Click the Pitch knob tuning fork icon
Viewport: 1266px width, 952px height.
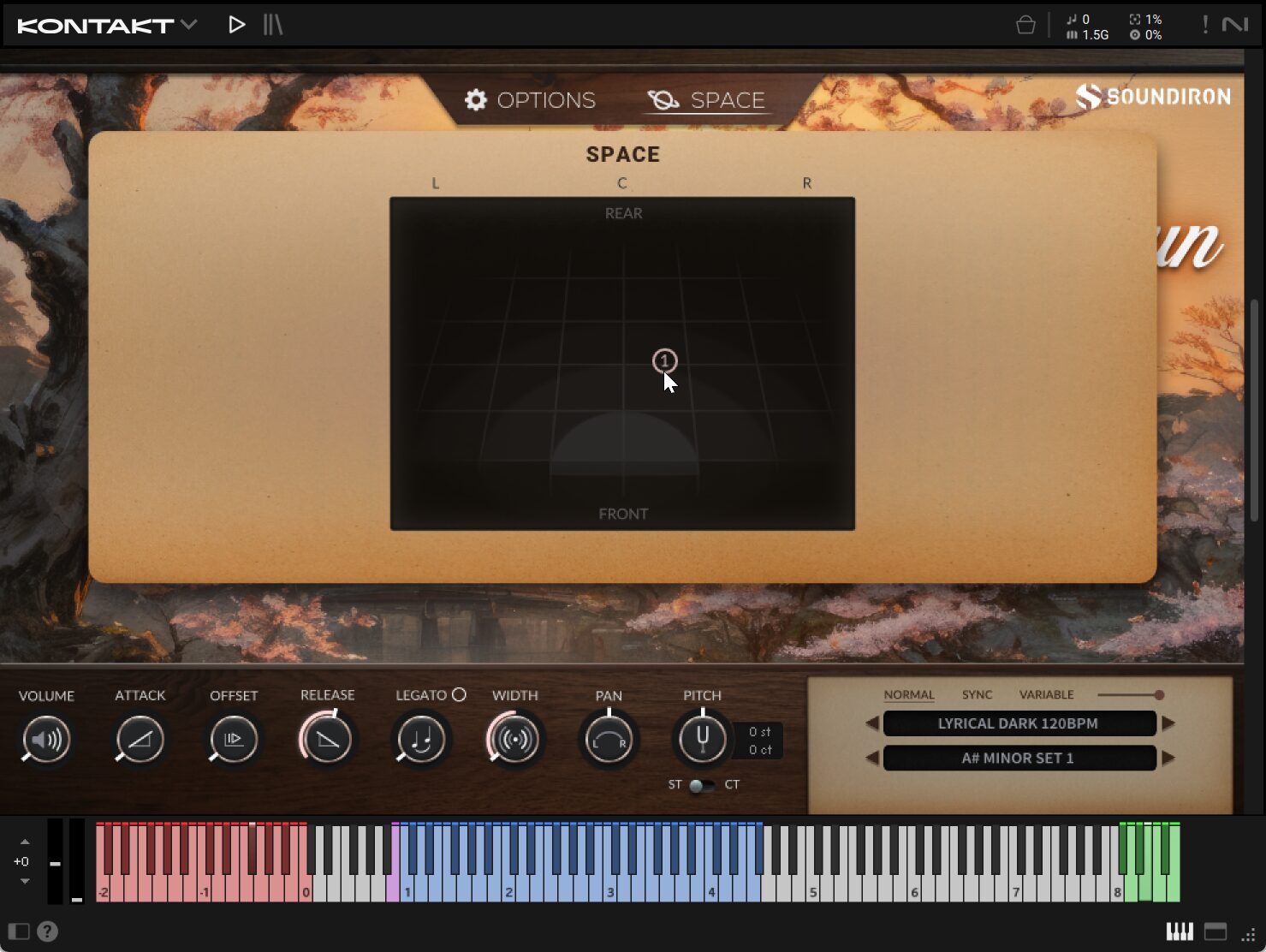(702, 740)
